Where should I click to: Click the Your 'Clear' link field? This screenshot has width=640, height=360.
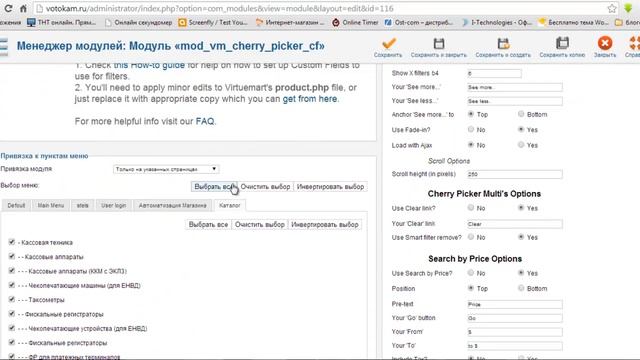[x=515, y=224]
